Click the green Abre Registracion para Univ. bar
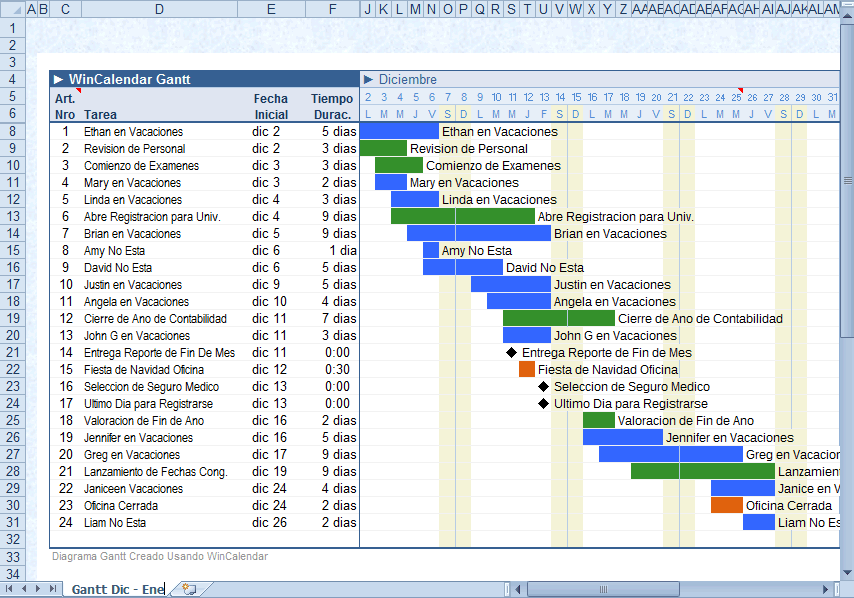The image size is (854, 598). click(462, 217)
